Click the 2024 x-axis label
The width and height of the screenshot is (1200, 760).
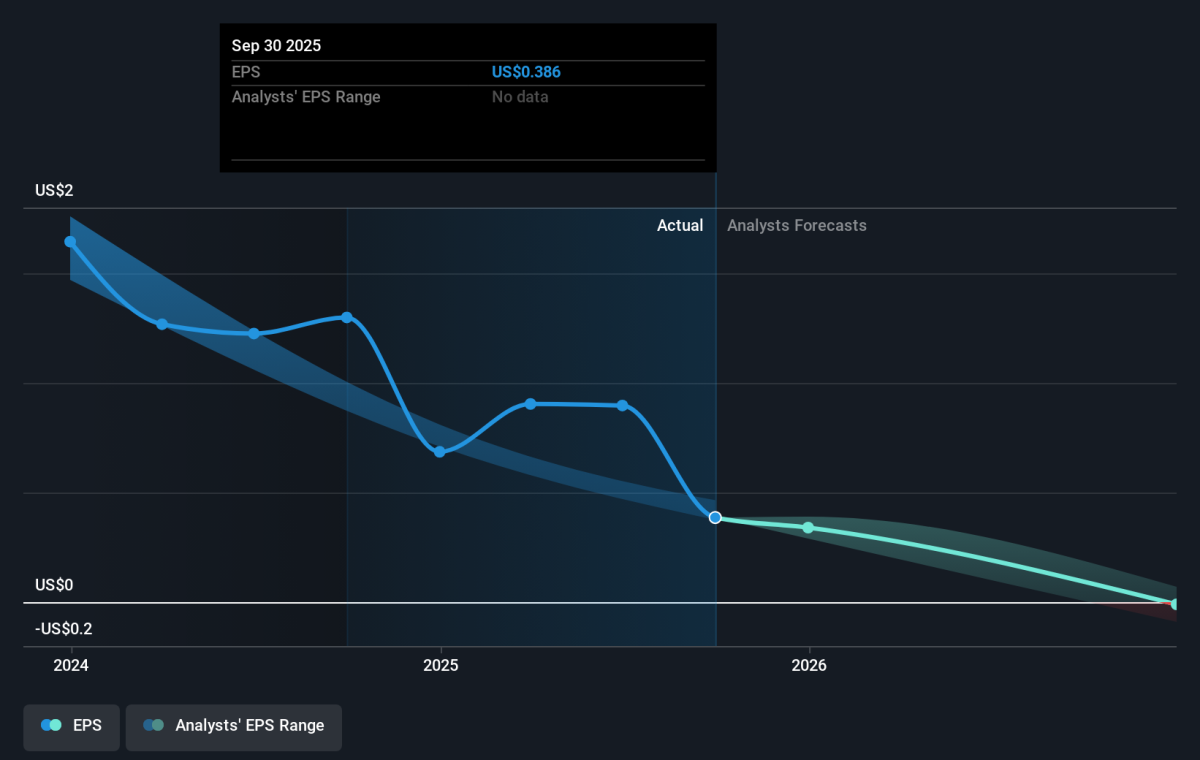coord(71,665)
